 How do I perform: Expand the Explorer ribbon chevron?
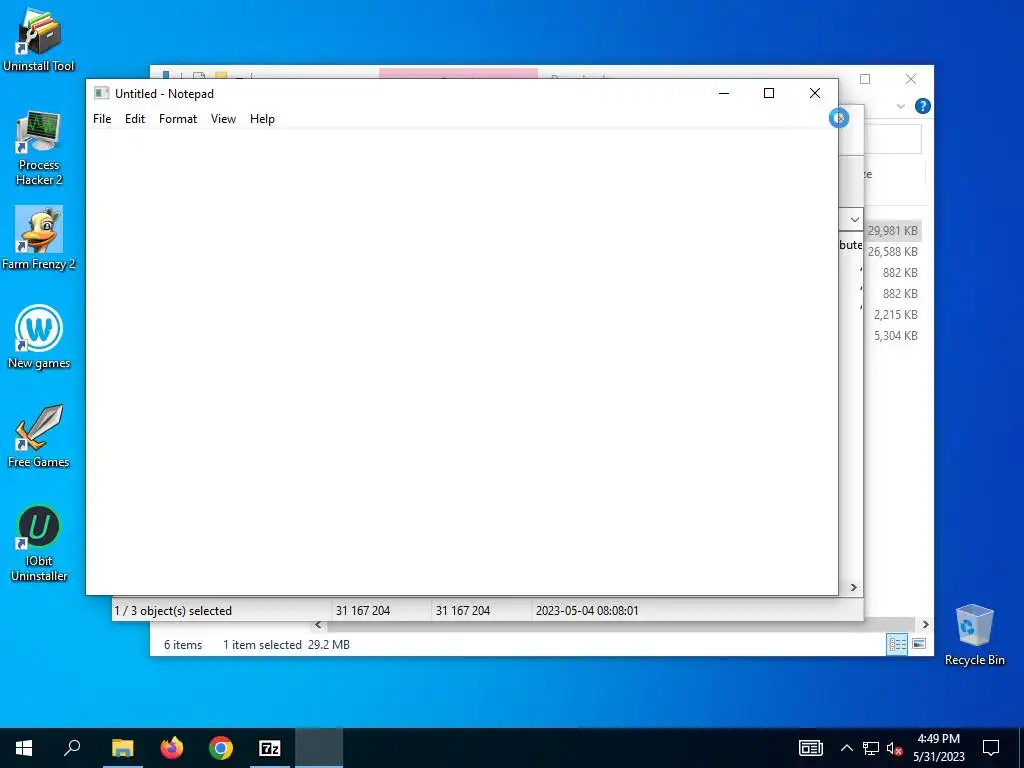click(x=901, y=106)
